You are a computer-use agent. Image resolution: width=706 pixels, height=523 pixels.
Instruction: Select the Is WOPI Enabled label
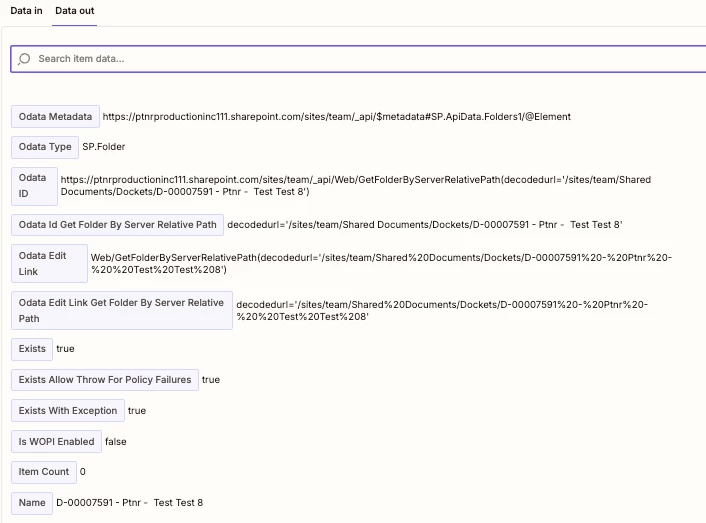point(56,442)
